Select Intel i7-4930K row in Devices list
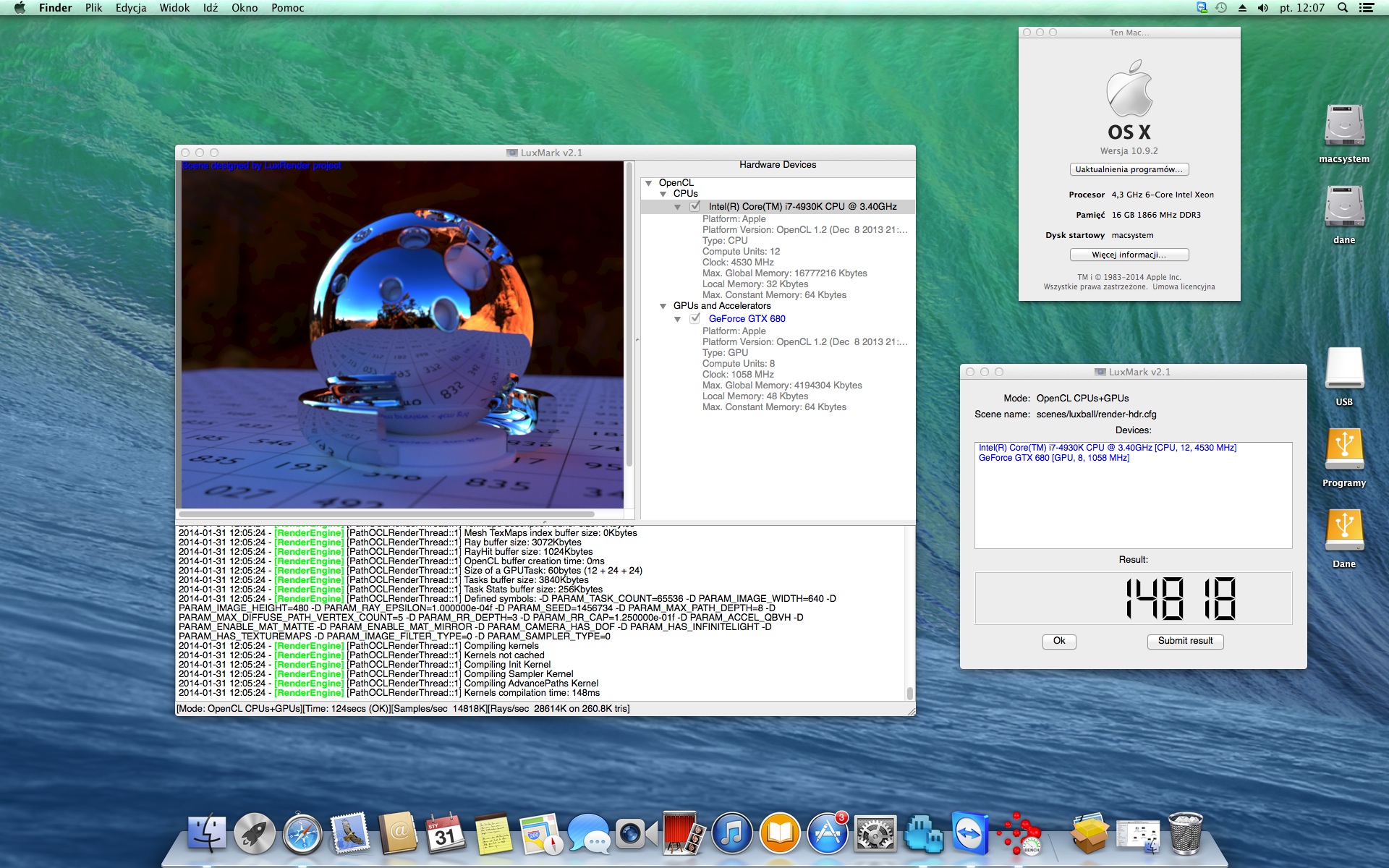1389x868 pixels. [x=1108, y=448]
